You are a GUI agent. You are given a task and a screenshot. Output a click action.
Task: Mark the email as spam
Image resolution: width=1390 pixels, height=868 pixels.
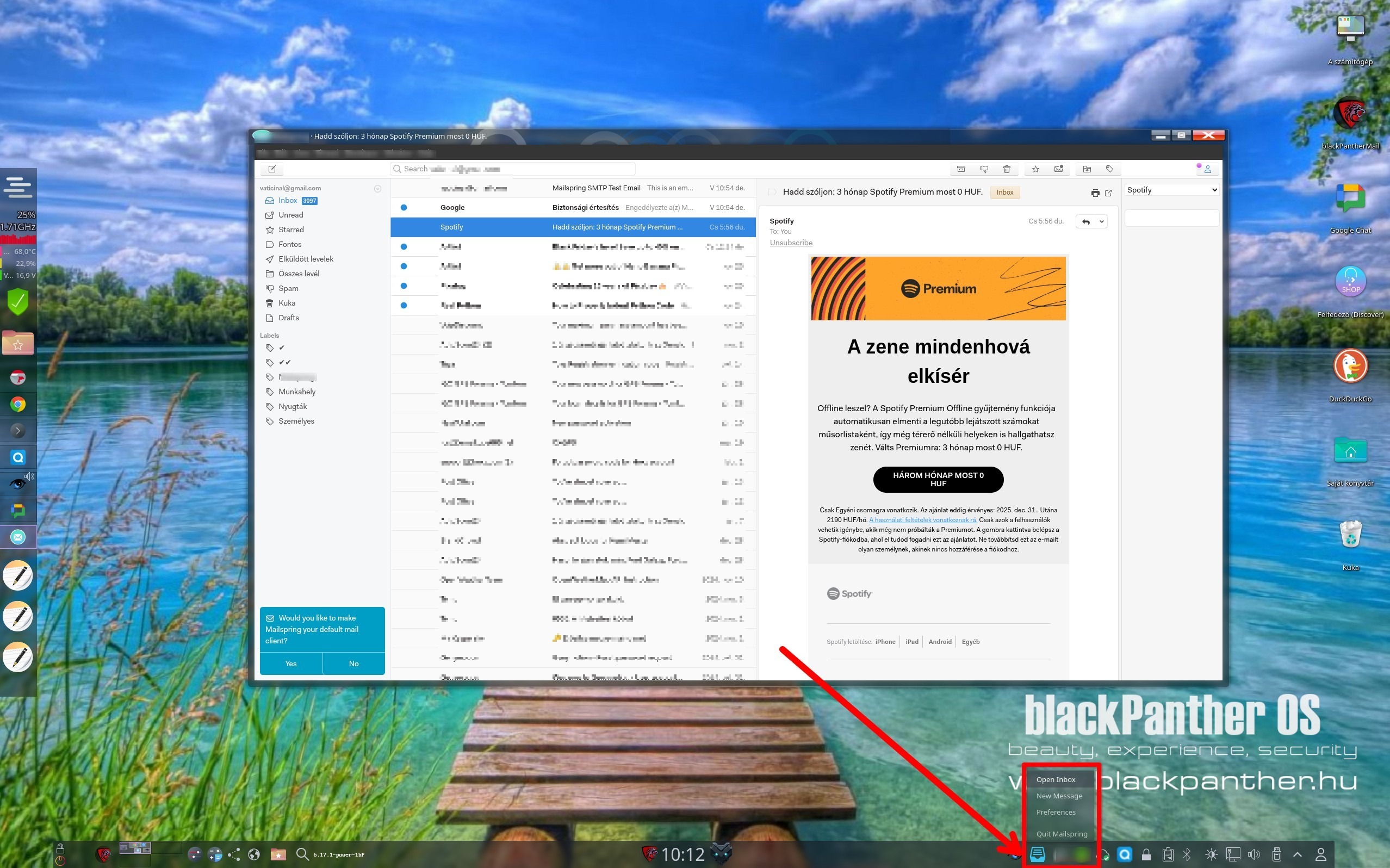[984, 169]
